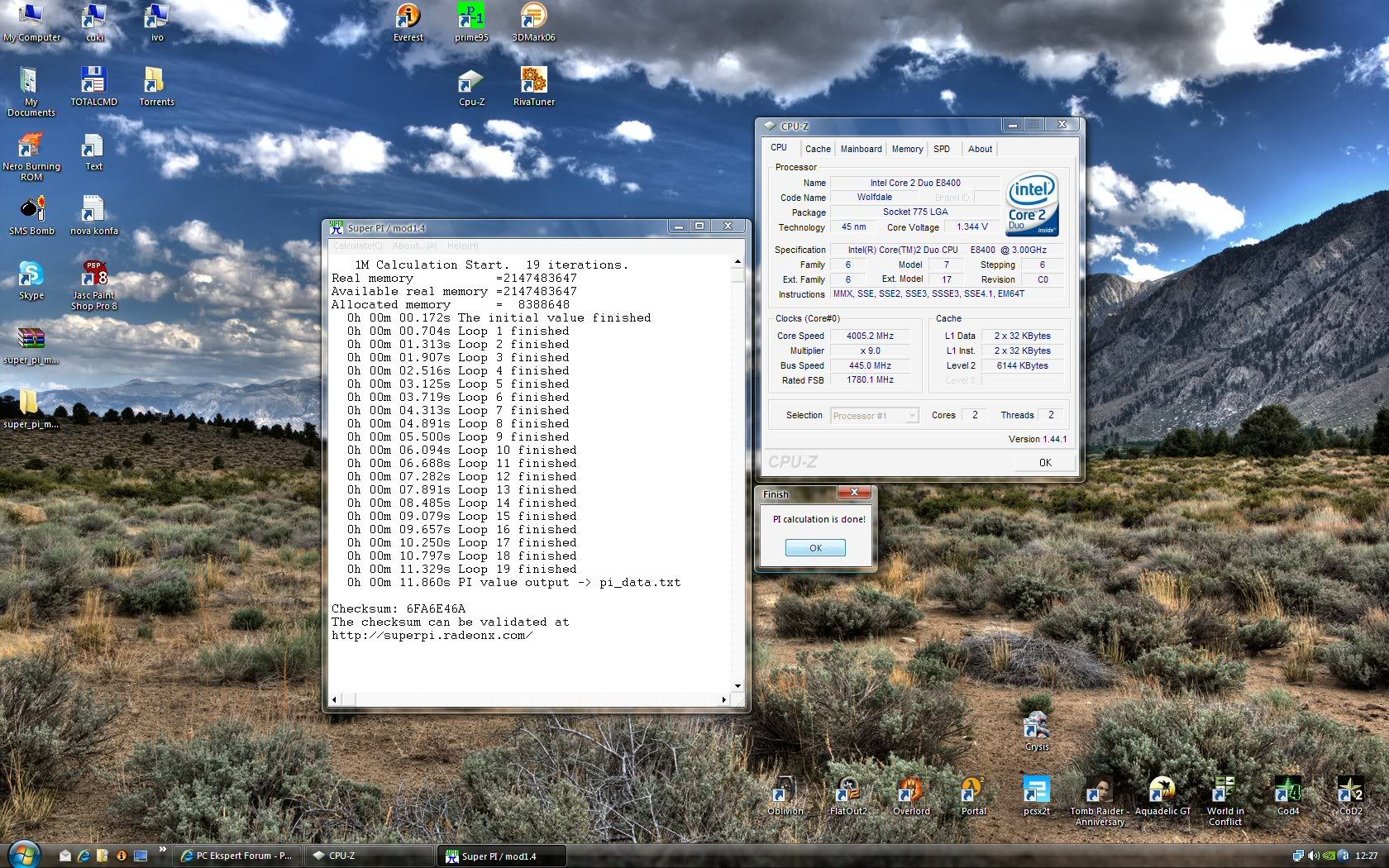Click Internet Explorer quick launch icon
Viewport: 1389px width, 868px height.
[84, 856]
